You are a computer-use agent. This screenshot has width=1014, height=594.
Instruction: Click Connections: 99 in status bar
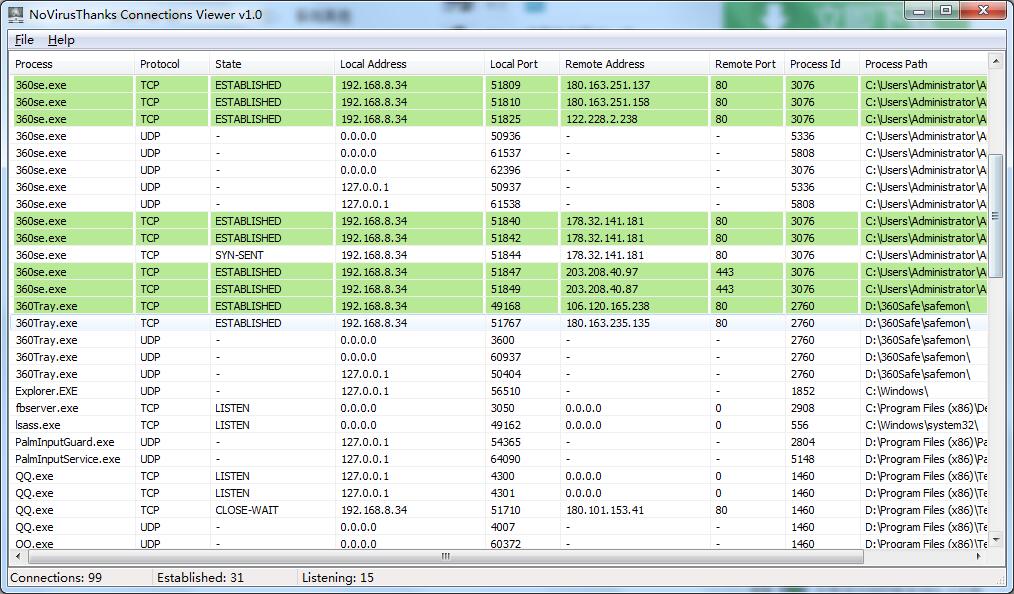click(x=56, y=578)
